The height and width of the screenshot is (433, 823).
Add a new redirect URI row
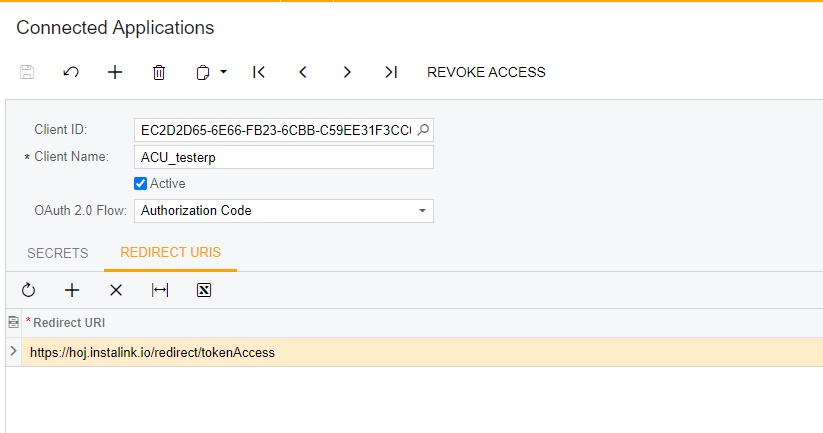[x=72, y=290]
